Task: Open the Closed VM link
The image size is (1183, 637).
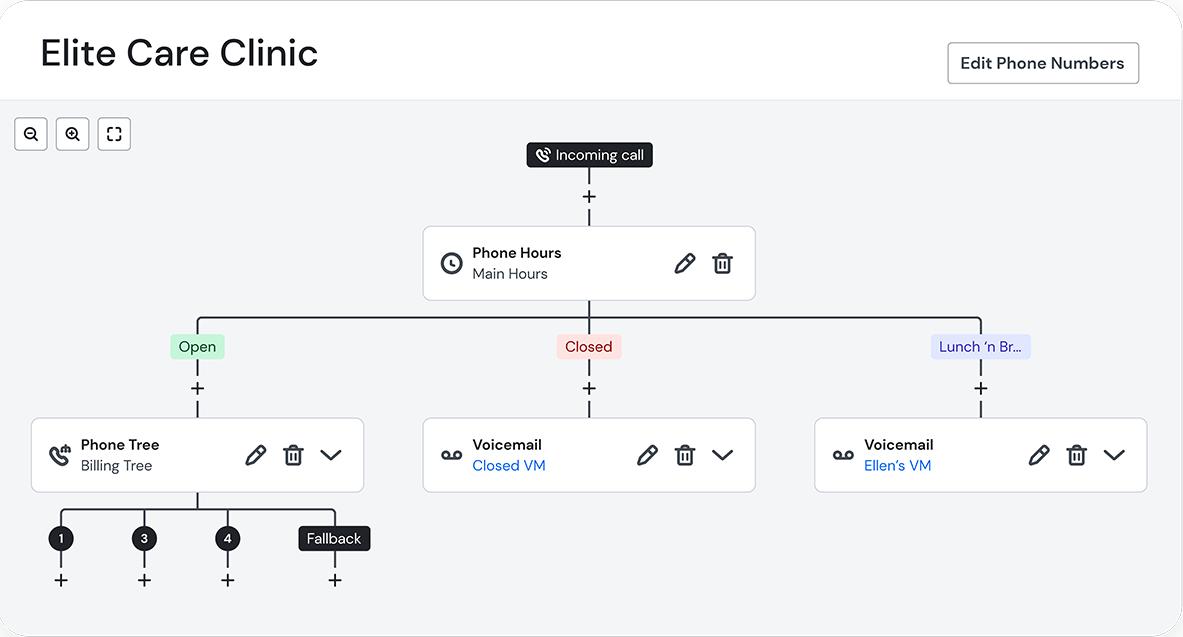Action: (x=509, y=466)
